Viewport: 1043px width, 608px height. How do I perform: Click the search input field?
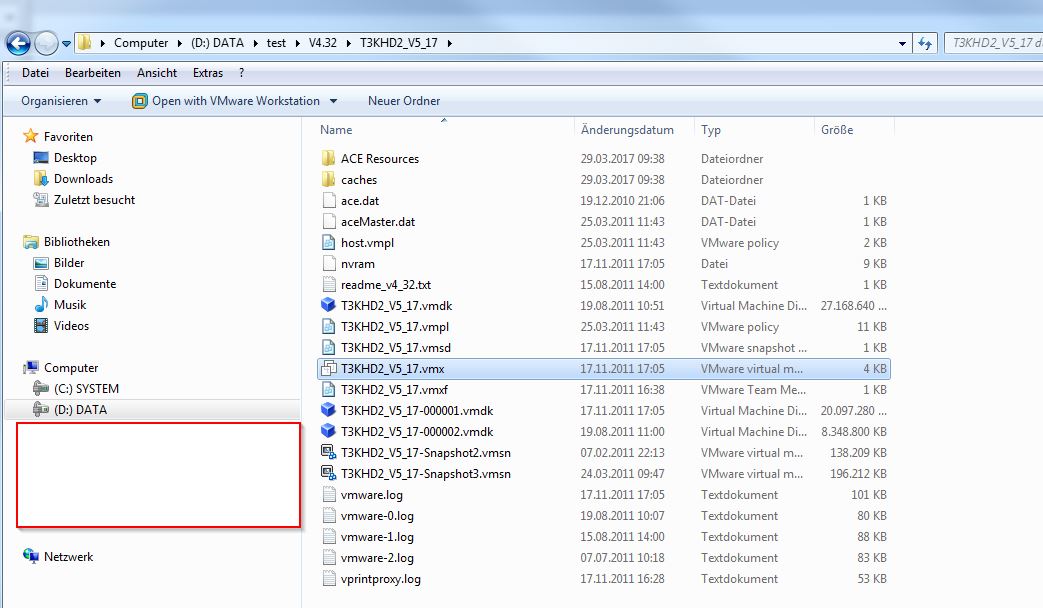point(993,43)
